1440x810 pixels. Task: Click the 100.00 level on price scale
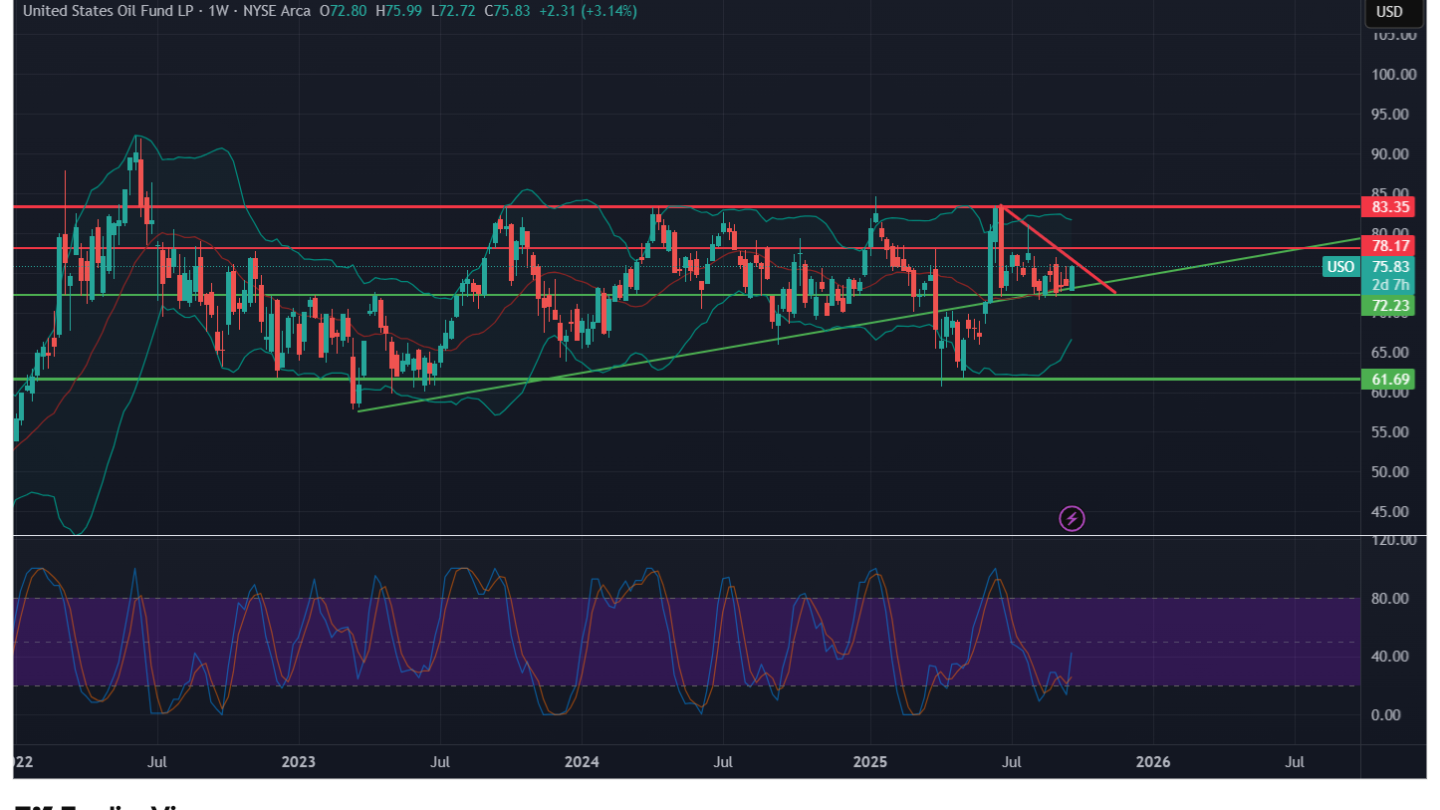pos(1394,74)
